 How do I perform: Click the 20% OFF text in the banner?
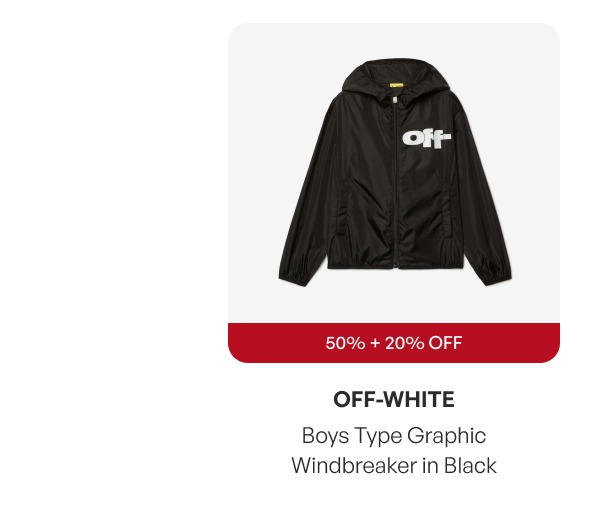(x=424, y=343)
